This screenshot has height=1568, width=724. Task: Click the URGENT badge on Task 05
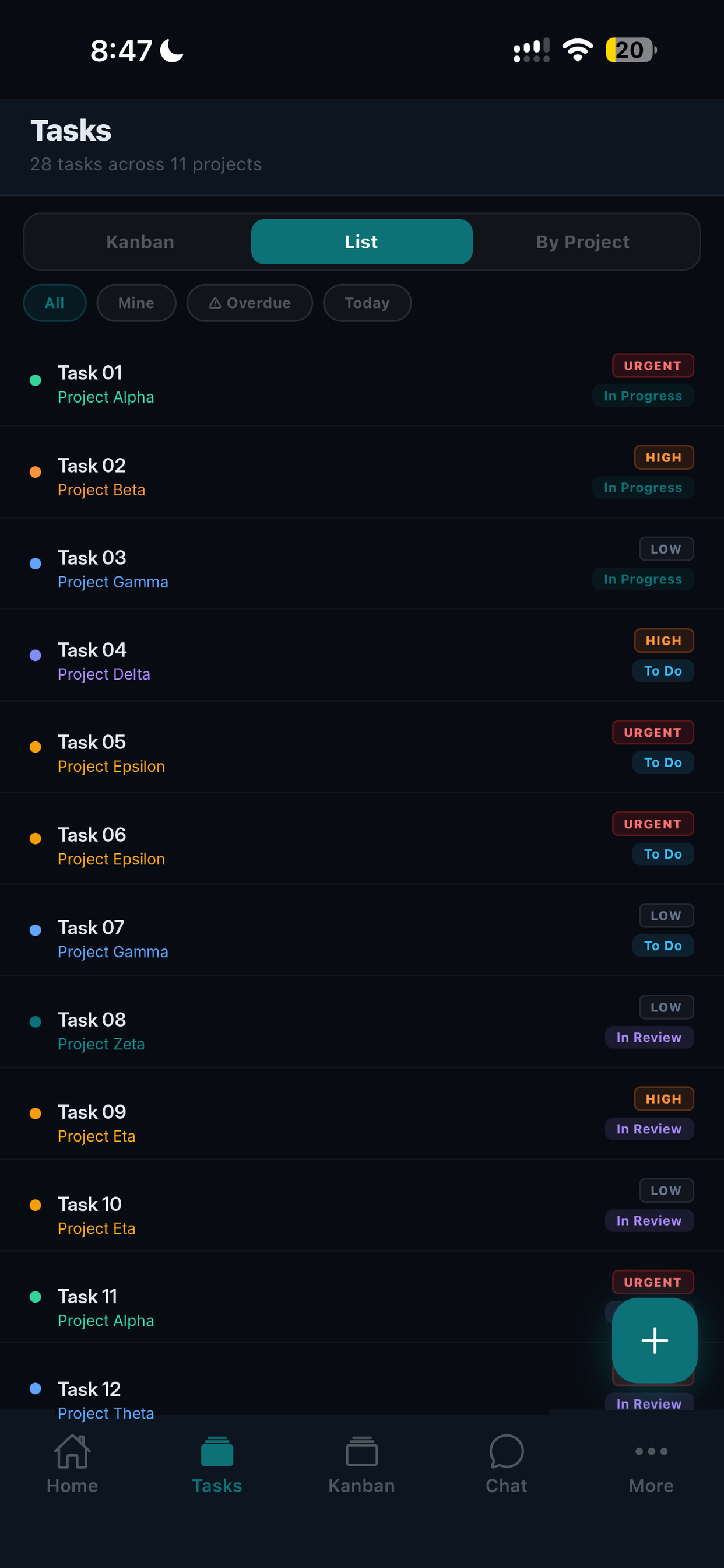tap(652, 732)
